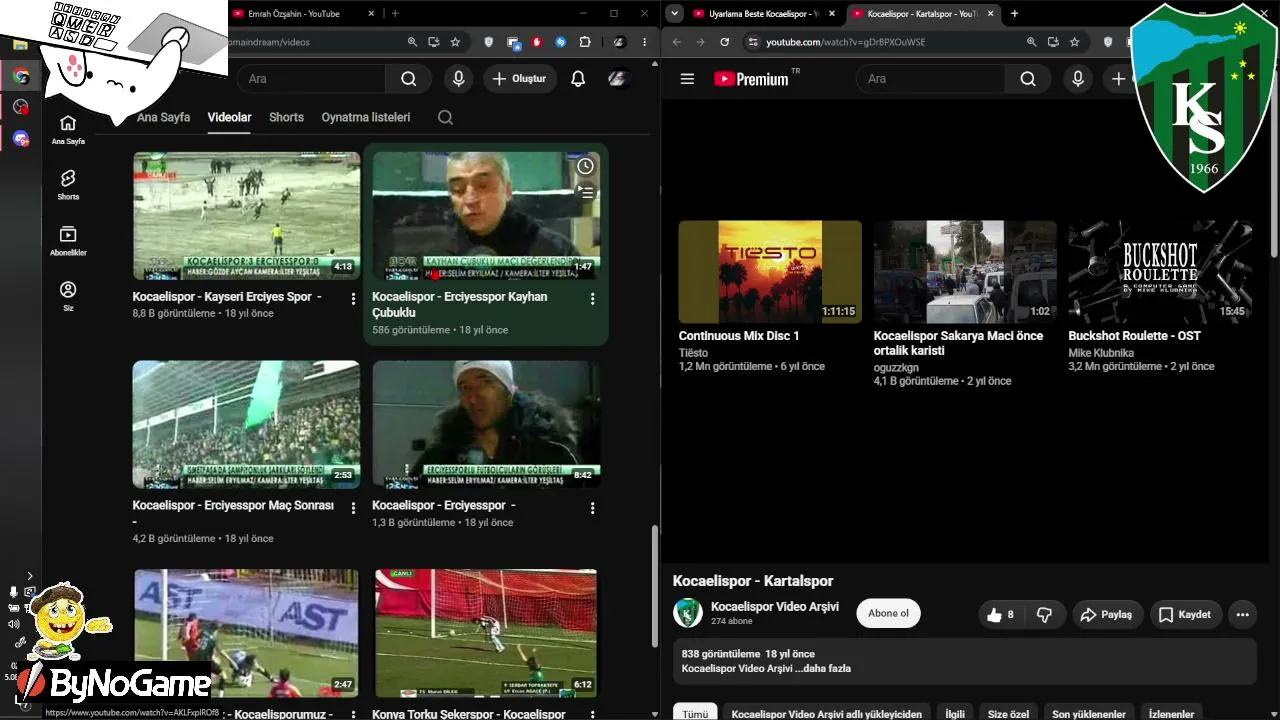Image resolution: width=1280 pixels, height=720 pixels.
Task: Open Kocaelispor Video Arşivi channel link
Action: click(x=775, y=607)
